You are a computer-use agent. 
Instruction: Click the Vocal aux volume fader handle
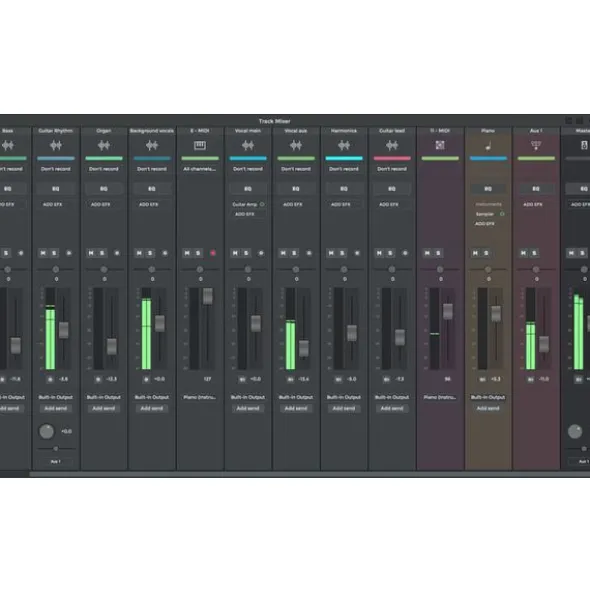pyautogui.click(x=304, y=348)
